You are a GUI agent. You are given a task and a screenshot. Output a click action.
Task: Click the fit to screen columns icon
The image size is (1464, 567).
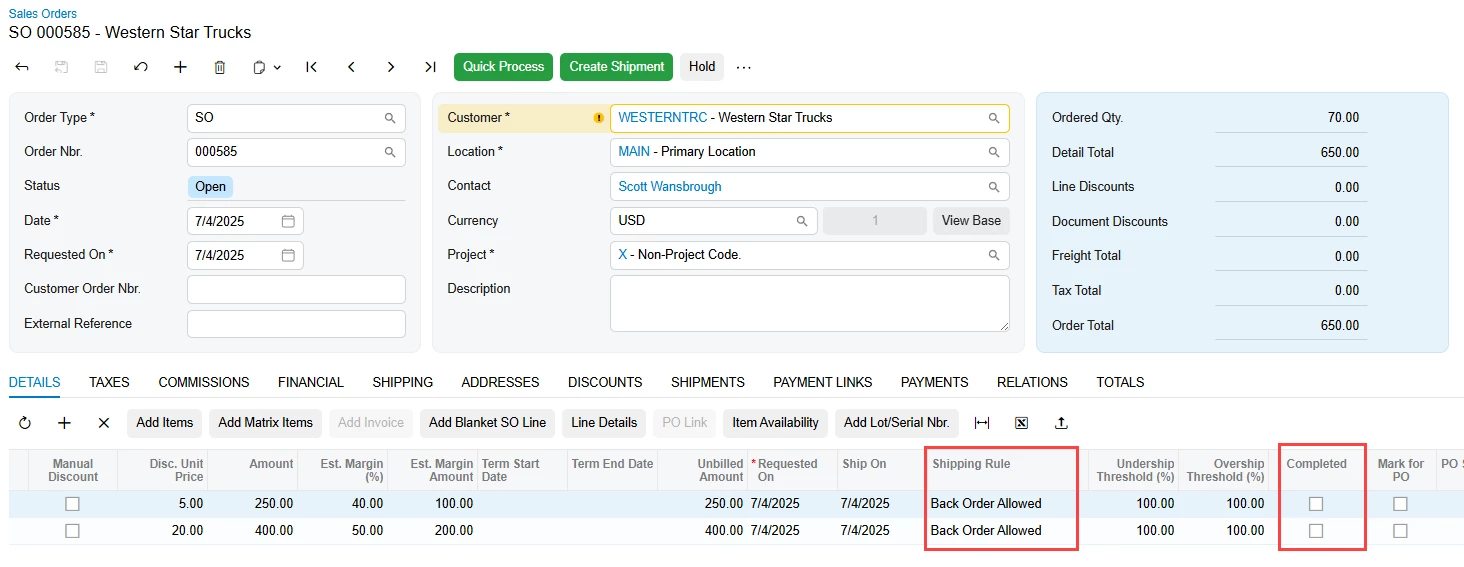click(982, 423)
